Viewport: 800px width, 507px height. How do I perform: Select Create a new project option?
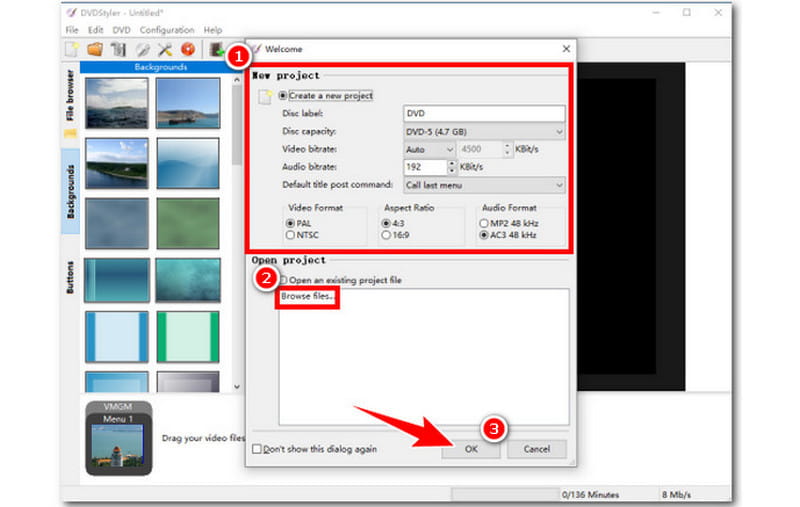(x=283, y=95)
